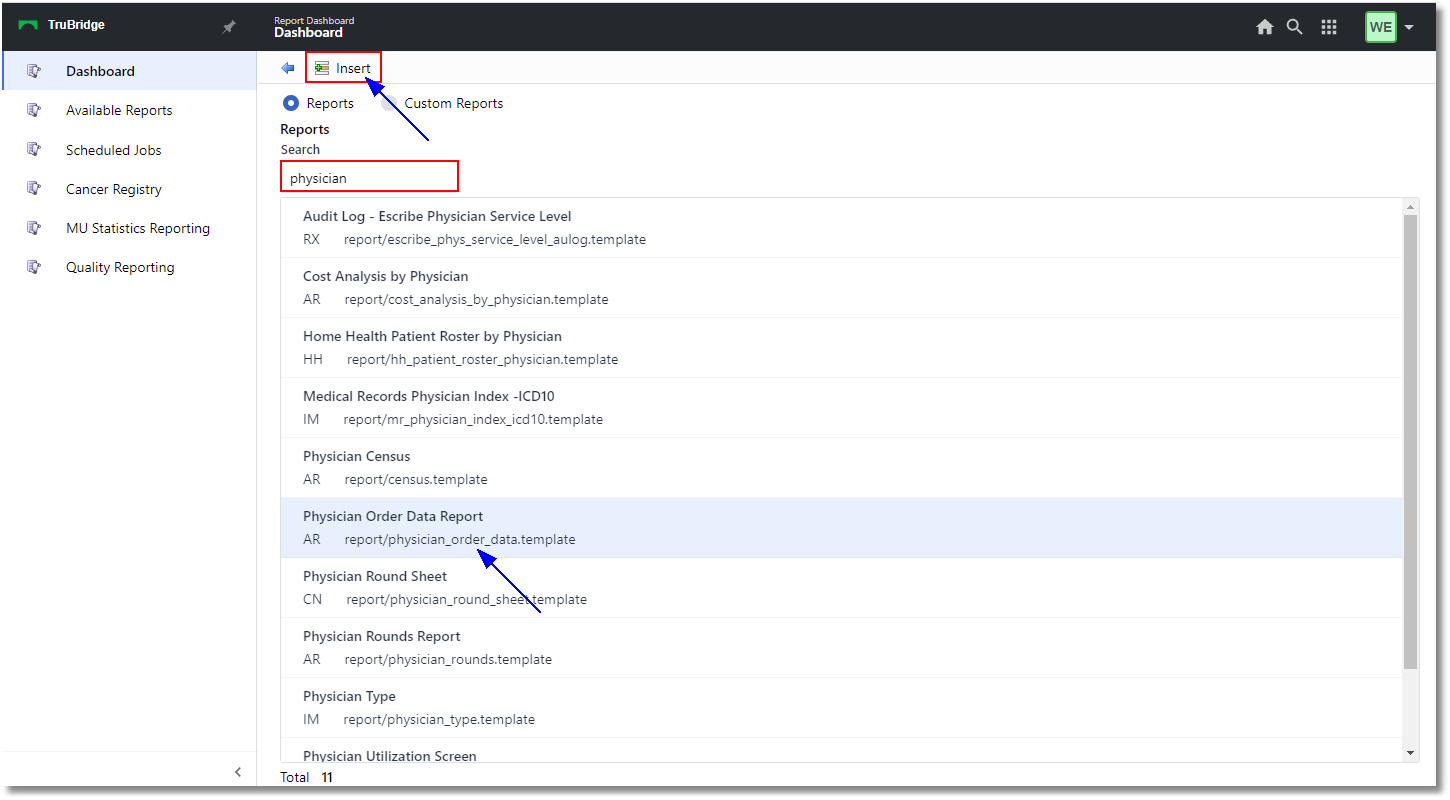Image resolution: width=1450 pixels, height=800 pixels.
Task: Click the Available Reports sidebar icon
Action: 34,110
